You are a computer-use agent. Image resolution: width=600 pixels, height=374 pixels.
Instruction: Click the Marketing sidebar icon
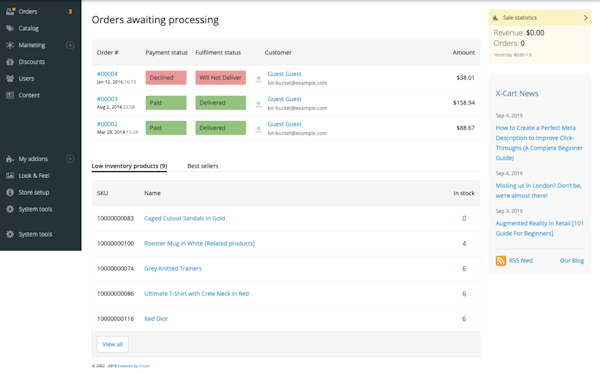coord(10,45)
